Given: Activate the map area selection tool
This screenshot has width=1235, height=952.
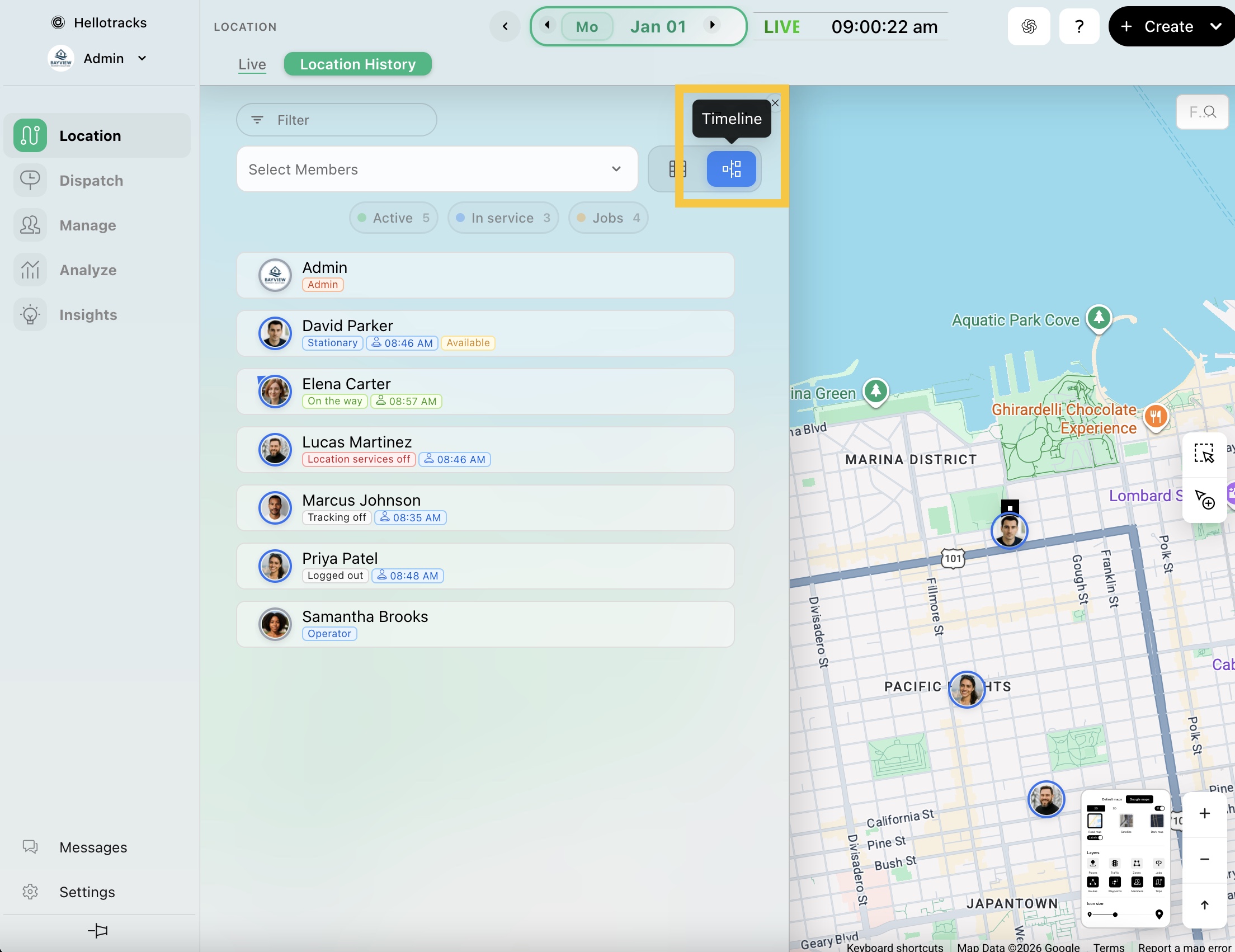Looking at the screenshot, I should 1204,454.
